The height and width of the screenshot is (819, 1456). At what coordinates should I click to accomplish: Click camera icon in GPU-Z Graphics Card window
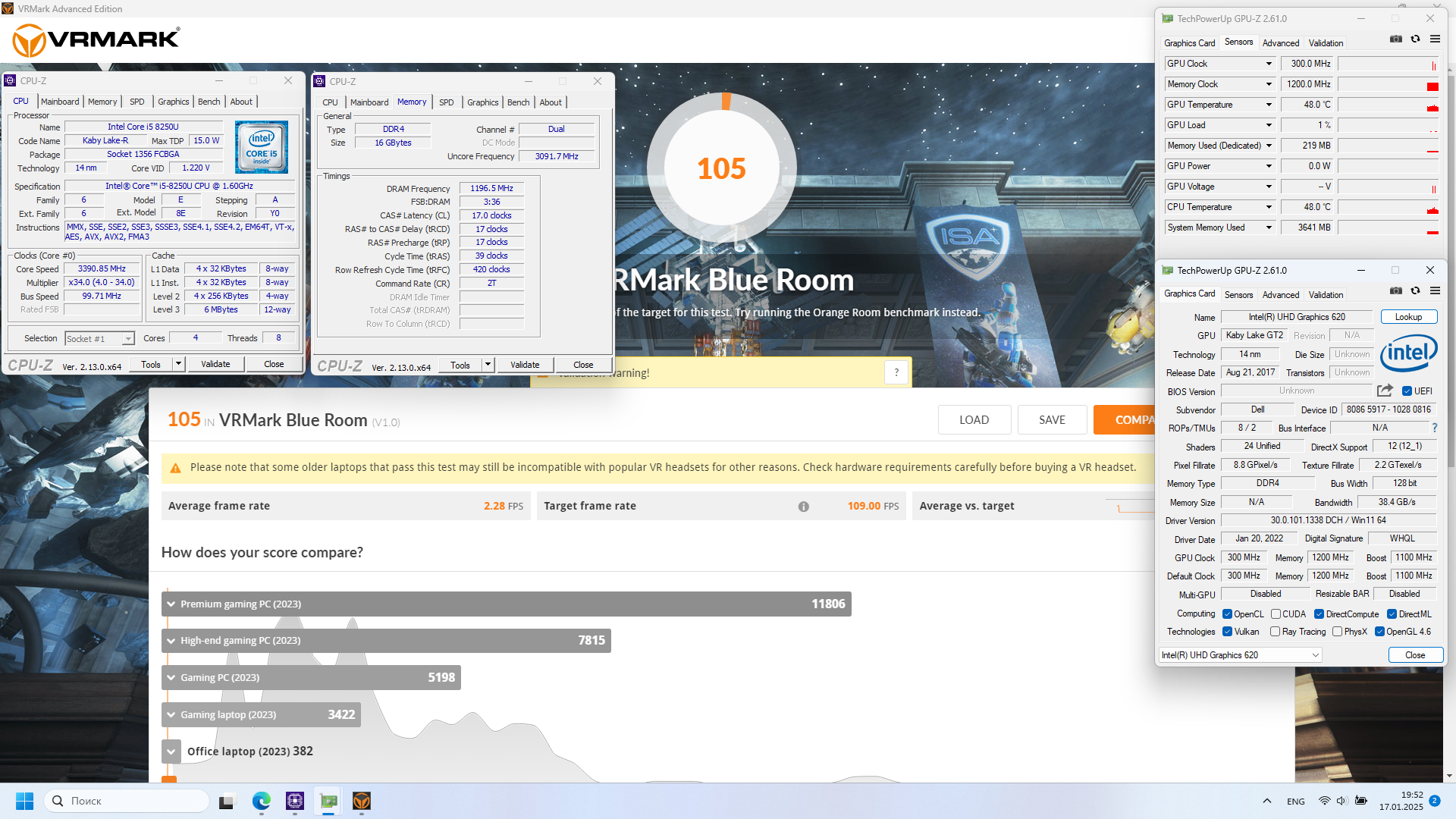1395,291
